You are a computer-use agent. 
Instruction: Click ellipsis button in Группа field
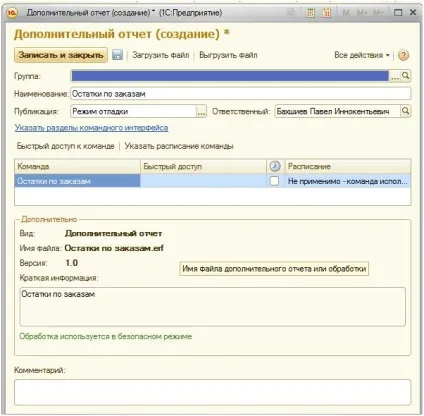(x=395, y=76)
